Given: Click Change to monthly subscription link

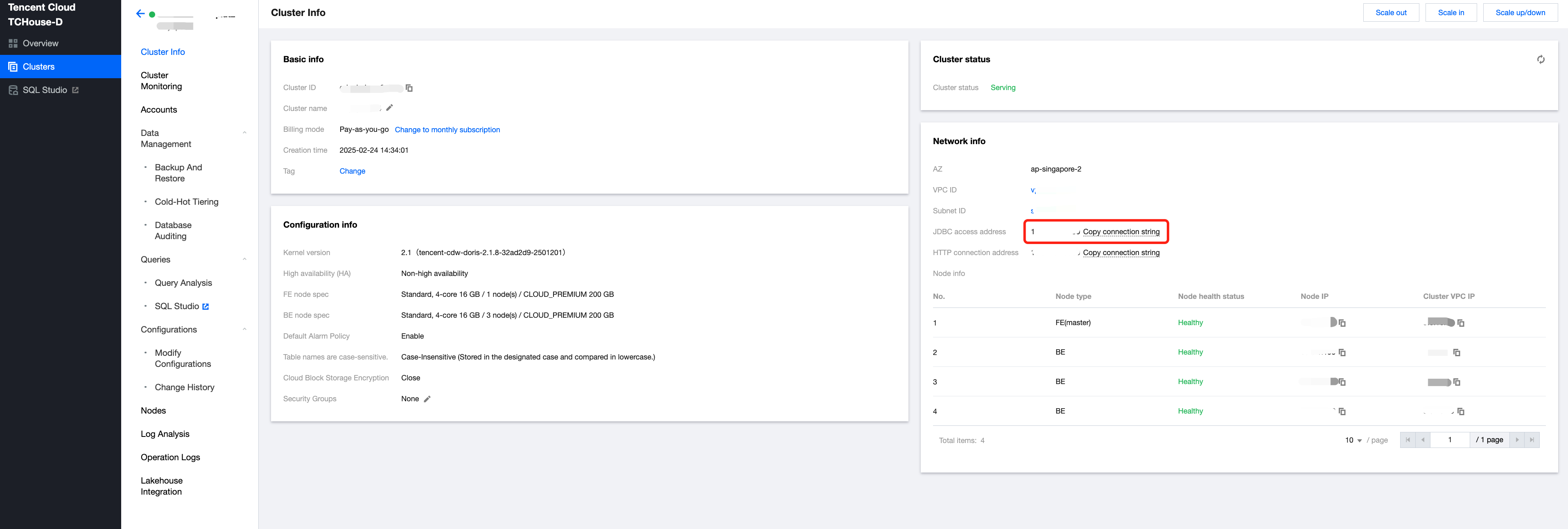Looking at the screenshot, I should 447,130.
